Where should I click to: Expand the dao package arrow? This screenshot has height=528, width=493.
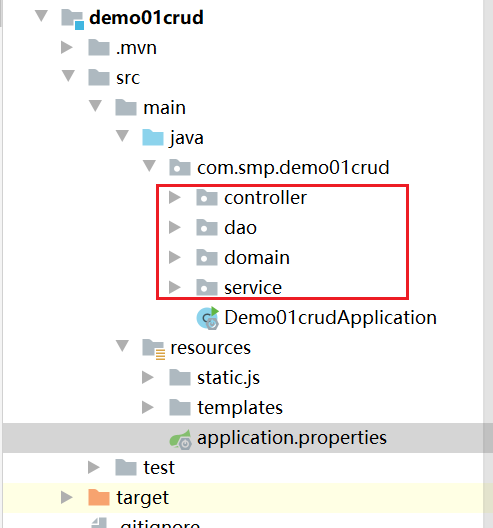[175, 228]
